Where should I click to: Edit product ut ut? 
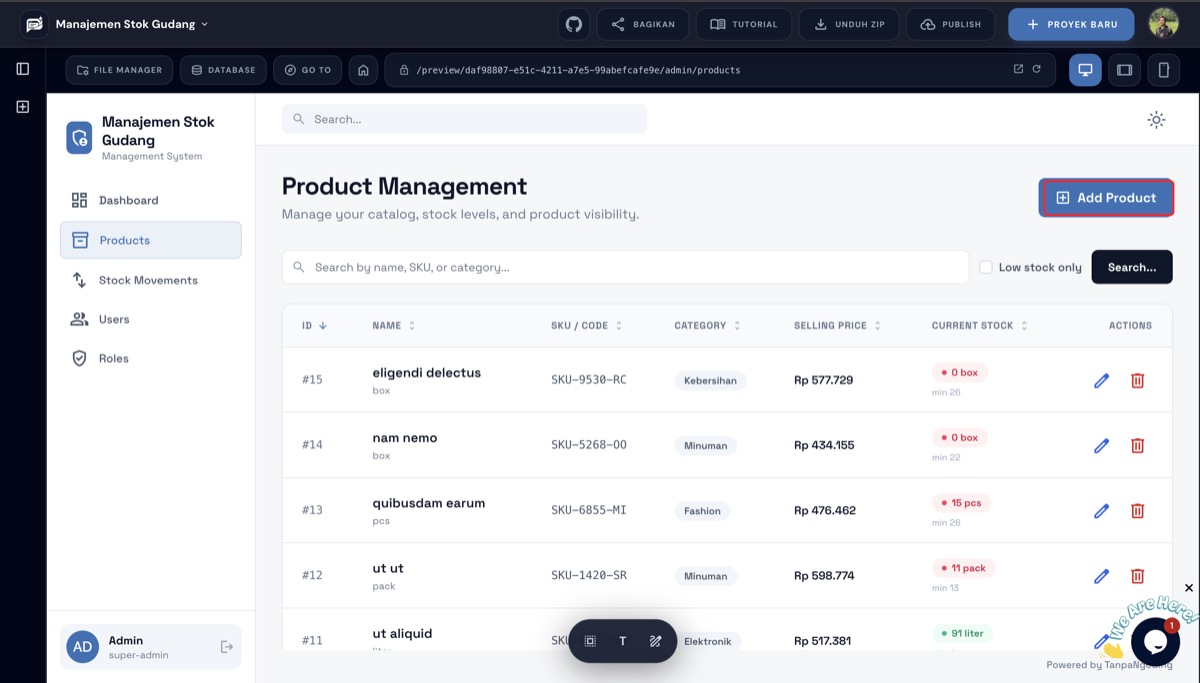(1101, 576)
